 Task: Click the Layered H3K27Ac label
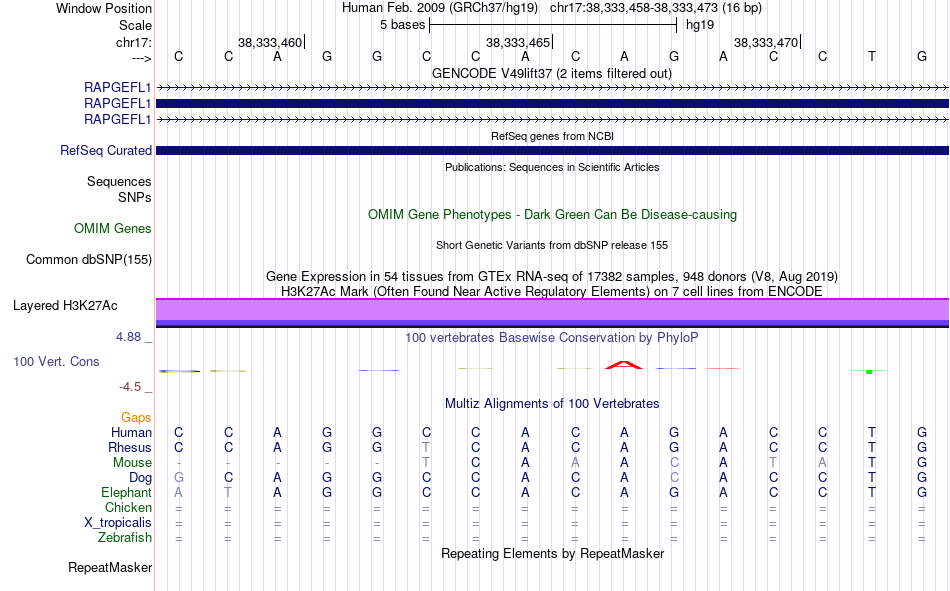click(65, 306)
